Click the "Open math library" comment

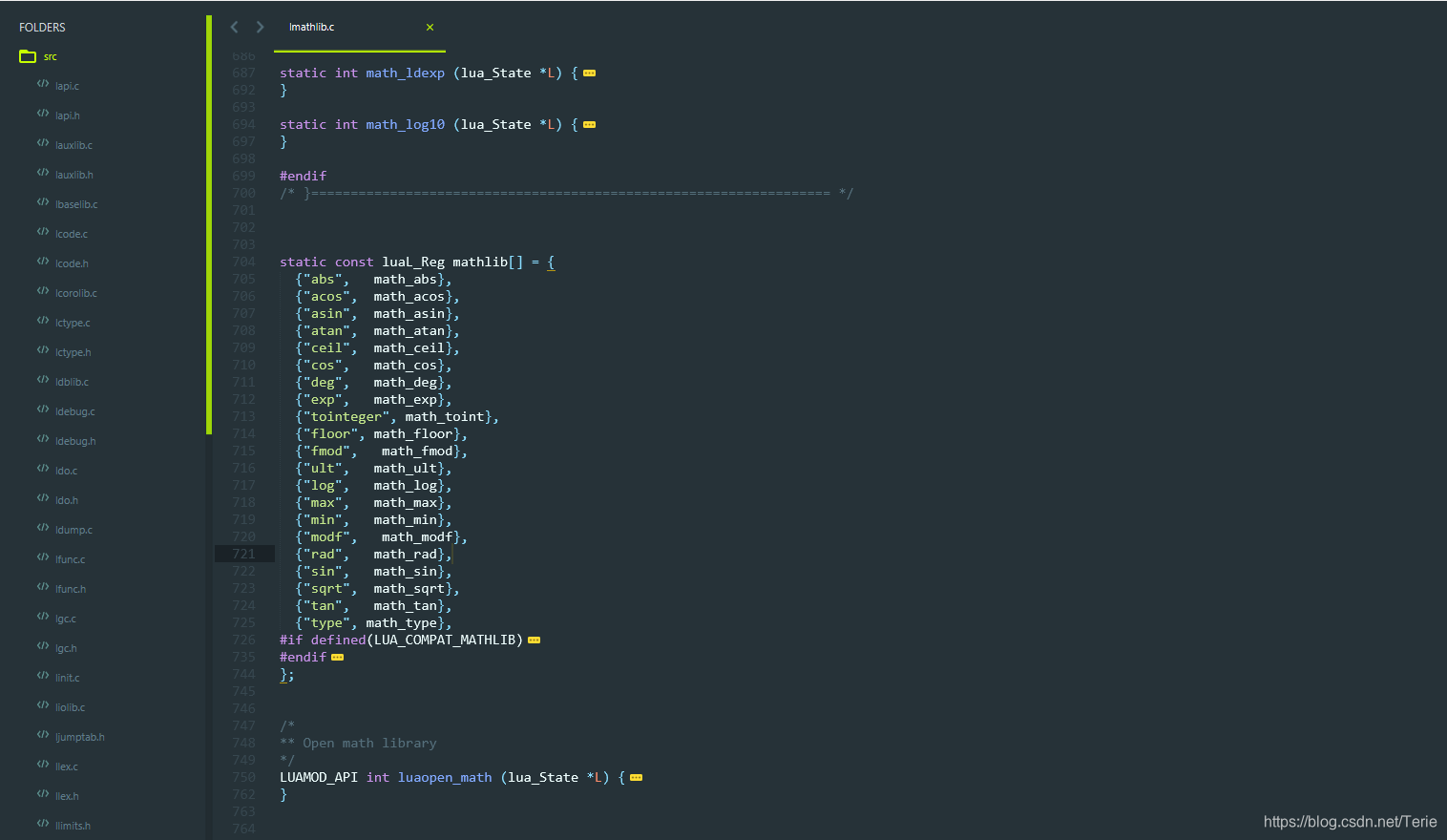[x=369, y=743]
